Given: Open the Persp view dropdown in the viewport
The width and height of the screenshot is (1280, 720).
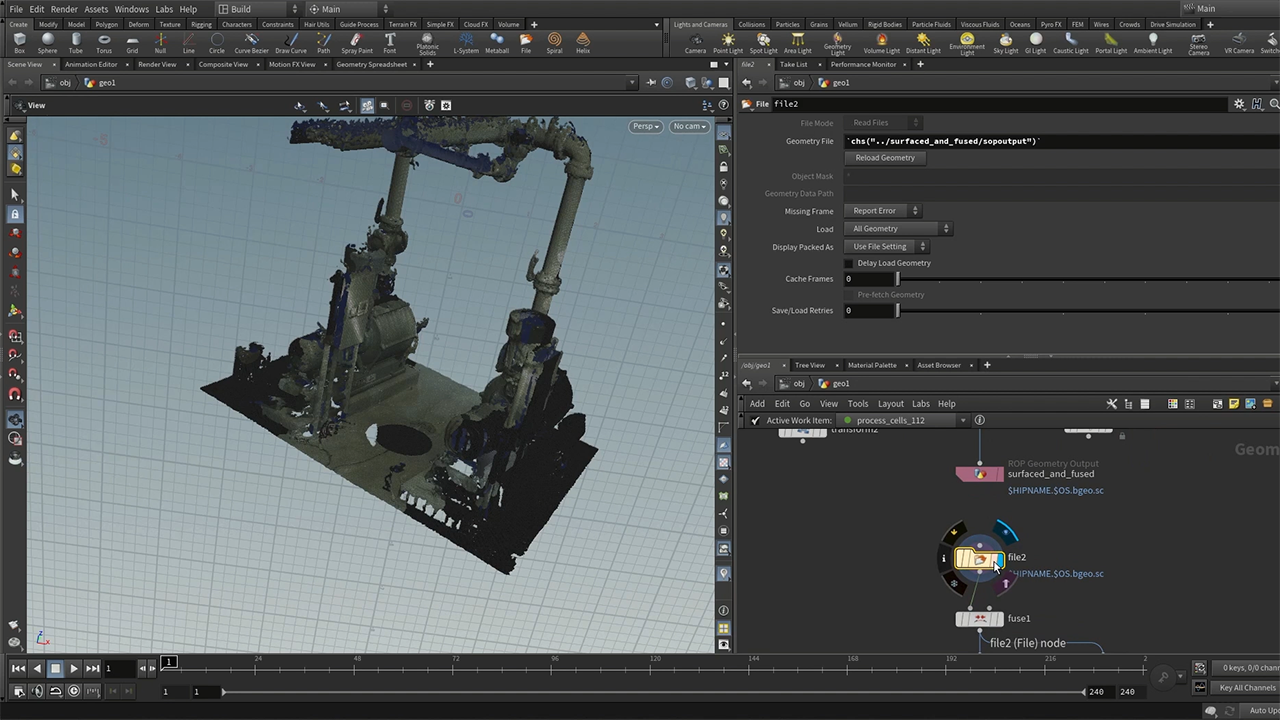Looking at the screenshot, I should point(645,126).
